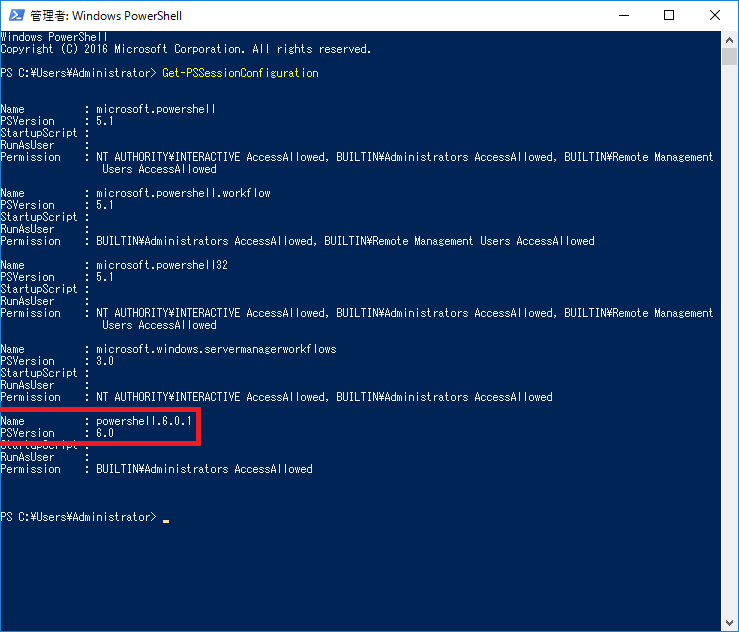
Task: Close the PowerShell window
Action: pos(714,16)
